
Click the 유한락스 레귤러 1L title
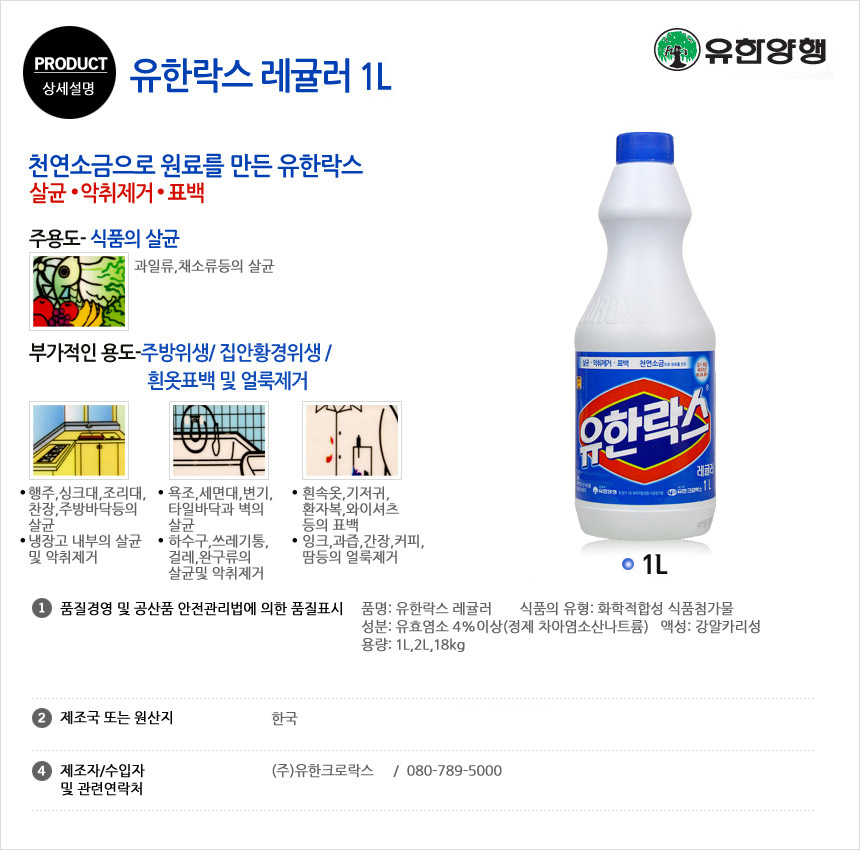tap(261, 76)
